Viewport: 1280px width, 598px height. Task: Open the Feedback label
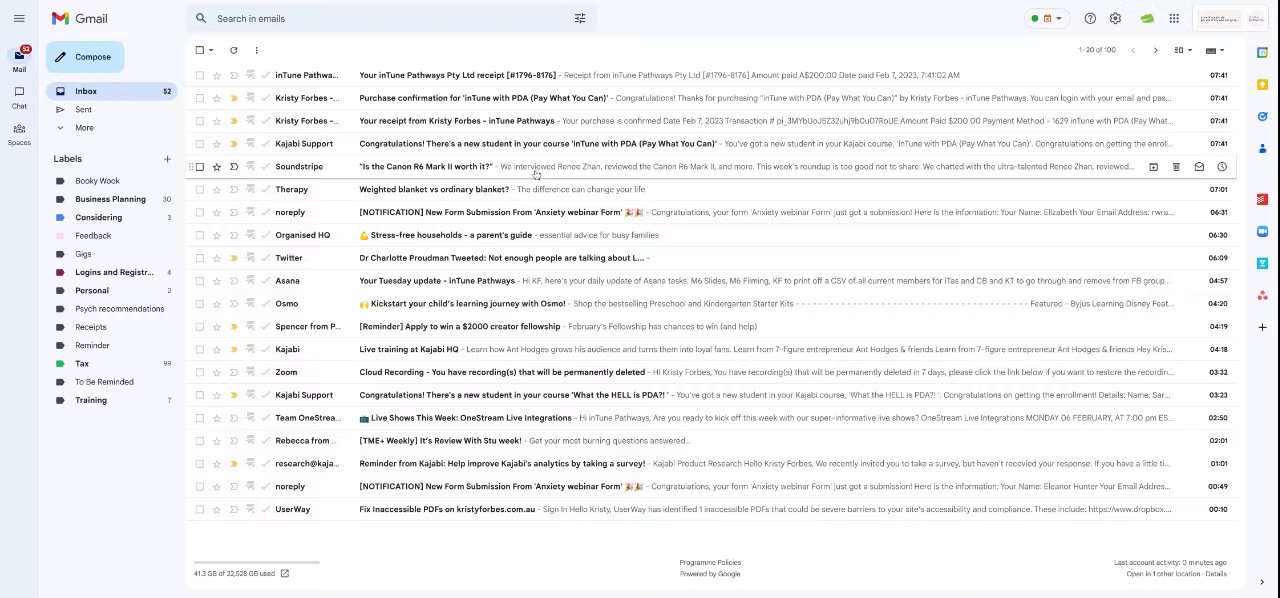(93, 236)
